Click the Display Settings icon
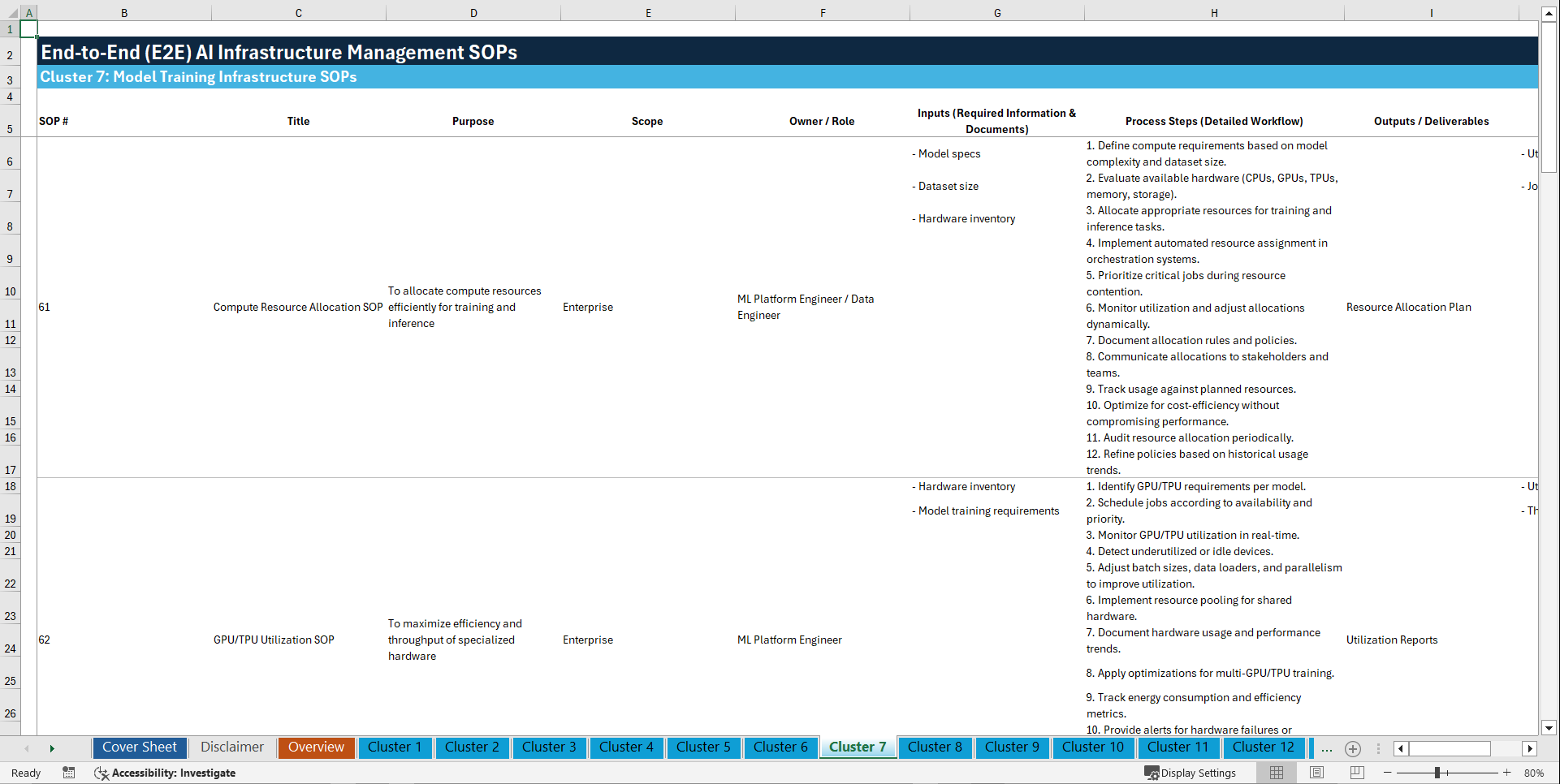Viewport: 1560px width, 784px height. [x=1152, y=773]
